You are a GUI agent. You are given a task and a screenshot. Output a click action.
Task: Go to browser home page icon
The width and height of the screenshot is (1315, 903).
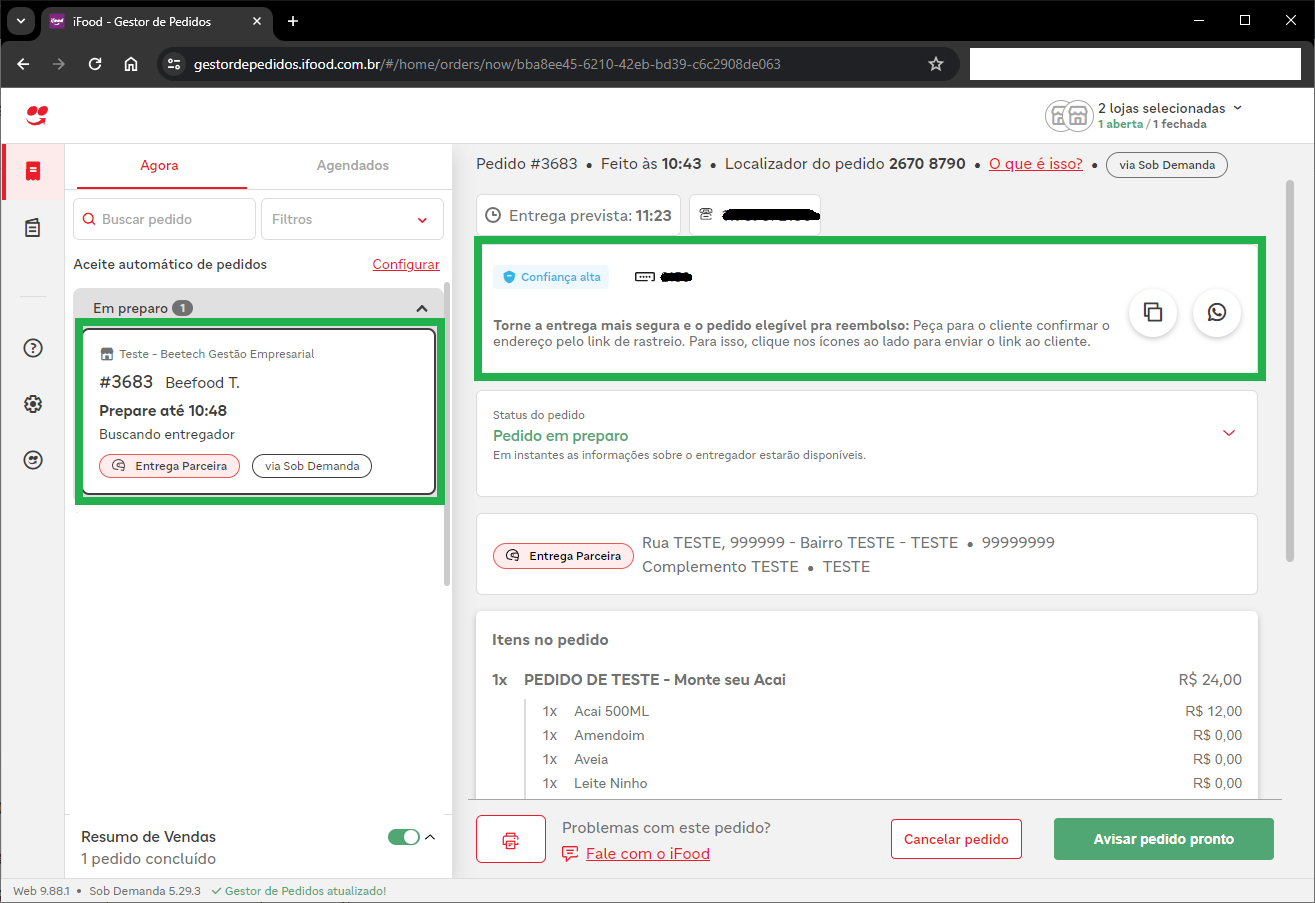pos(131,64)
